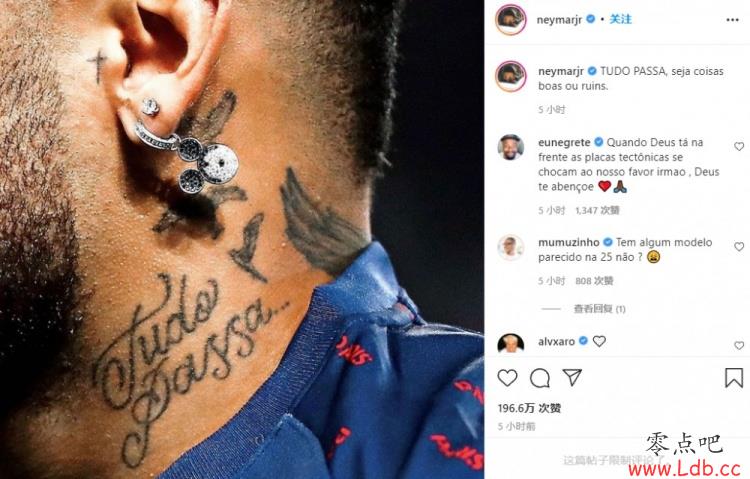The height and width of the screenshot is (479, 750).
Task: Open the three-dot more options menu
Action: tap(732, 20)
